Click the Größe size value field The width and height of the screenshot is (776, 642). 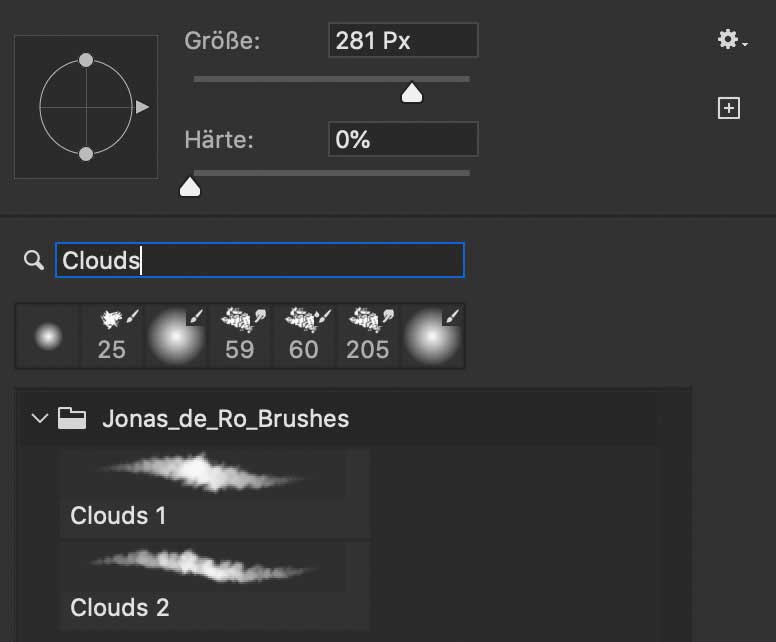(402, 41)
